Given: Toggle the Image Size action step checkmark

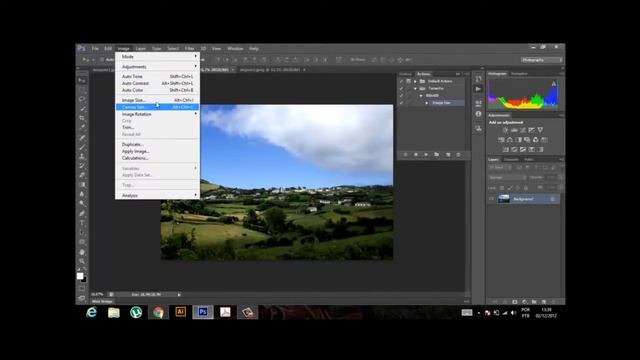Looking at the screenshot, I should [x=401, y=103].
